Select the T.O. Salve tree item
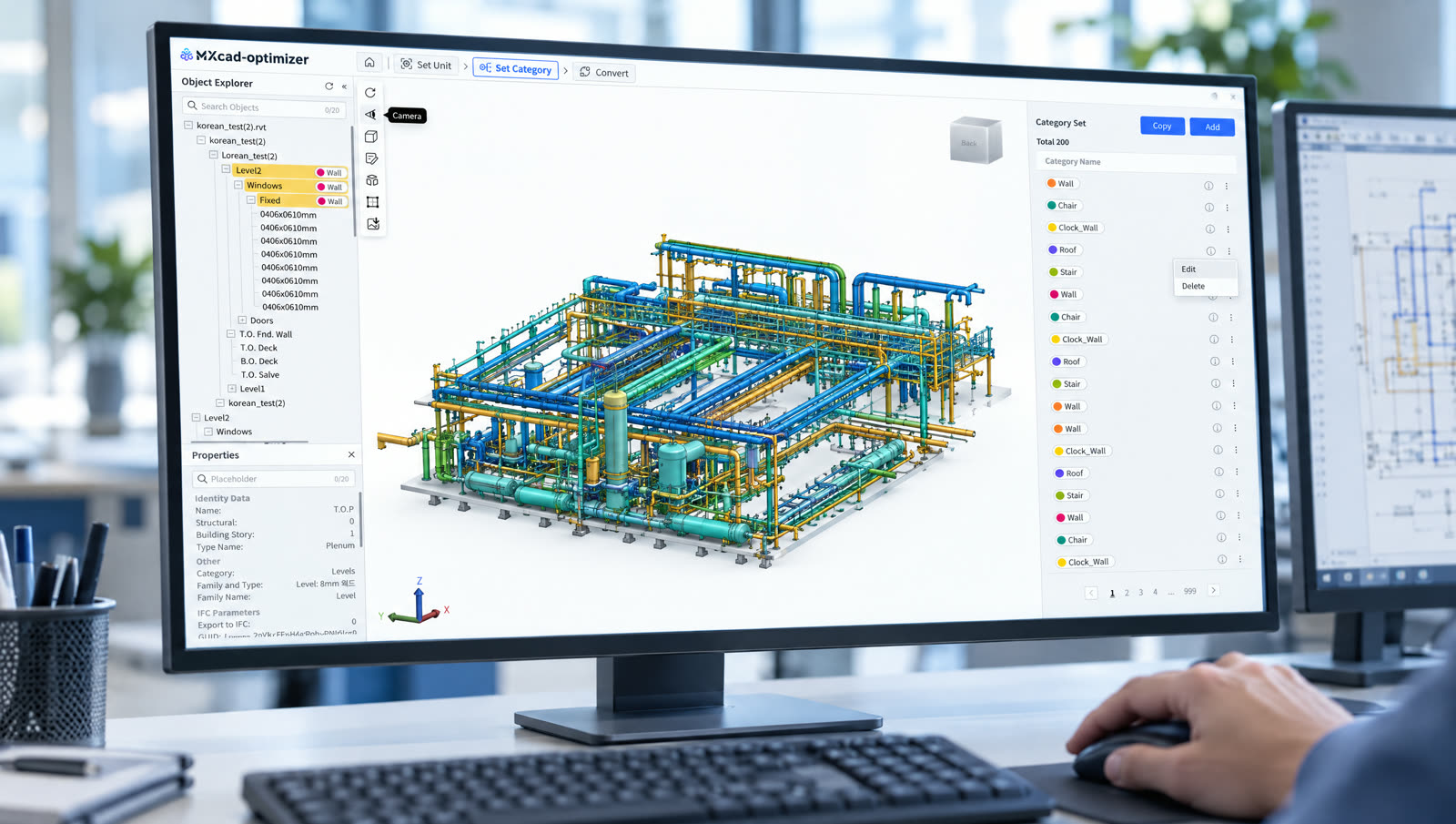This screenshot has width=1456, height=824. click(x=260, y=374)
